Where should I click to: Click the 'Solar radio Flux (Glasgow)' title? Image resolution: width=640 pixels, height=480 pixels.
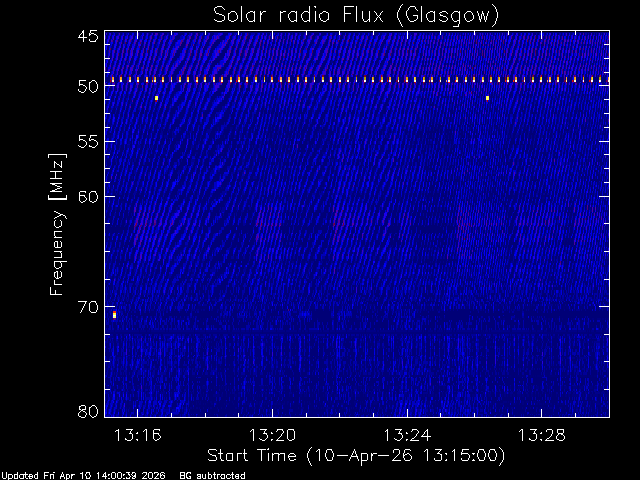[x=356, y=16]
